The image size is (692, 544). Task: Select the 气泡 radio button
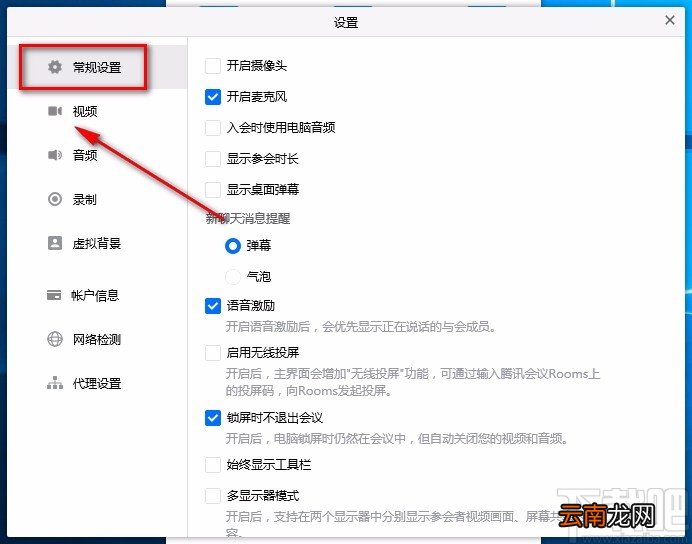click(x=233, y=277)
